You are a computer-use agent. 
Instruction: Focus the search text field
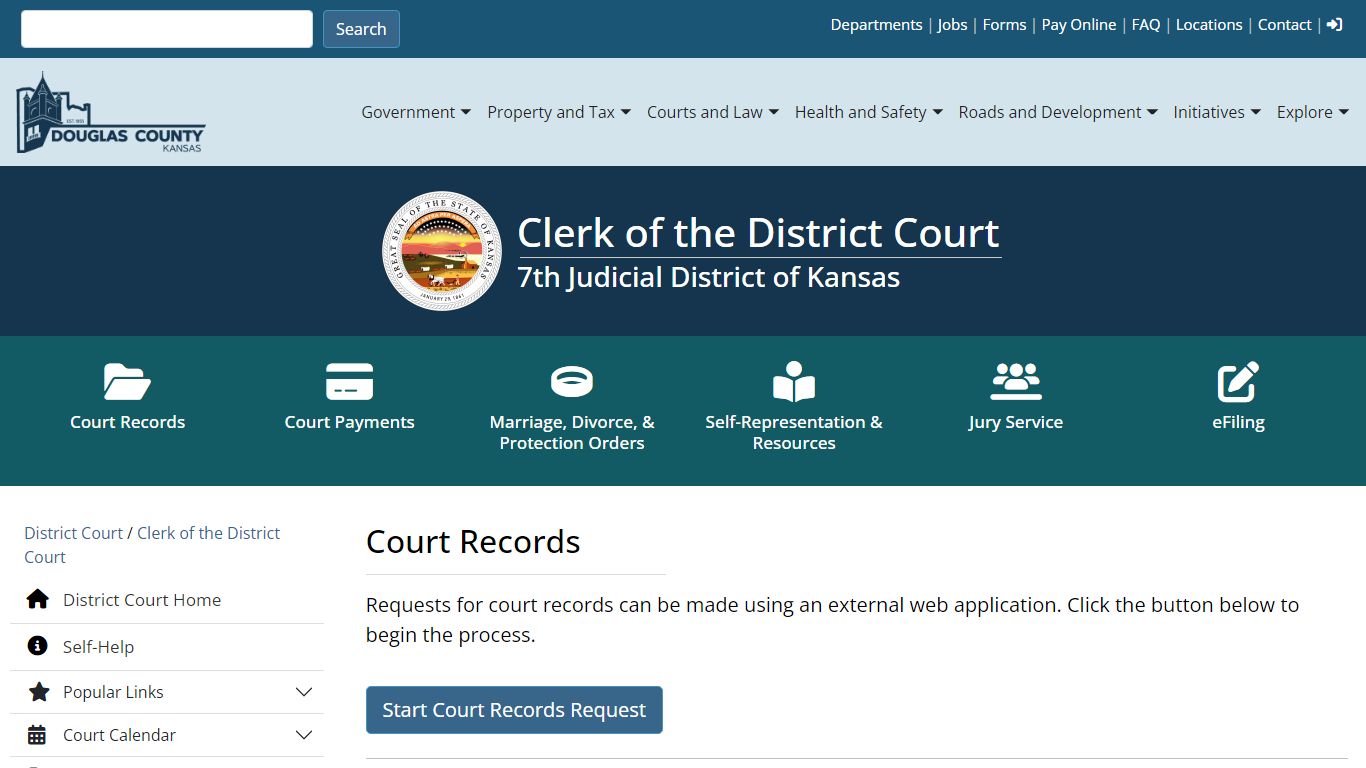pyautogui.click(x=167, y=29)
